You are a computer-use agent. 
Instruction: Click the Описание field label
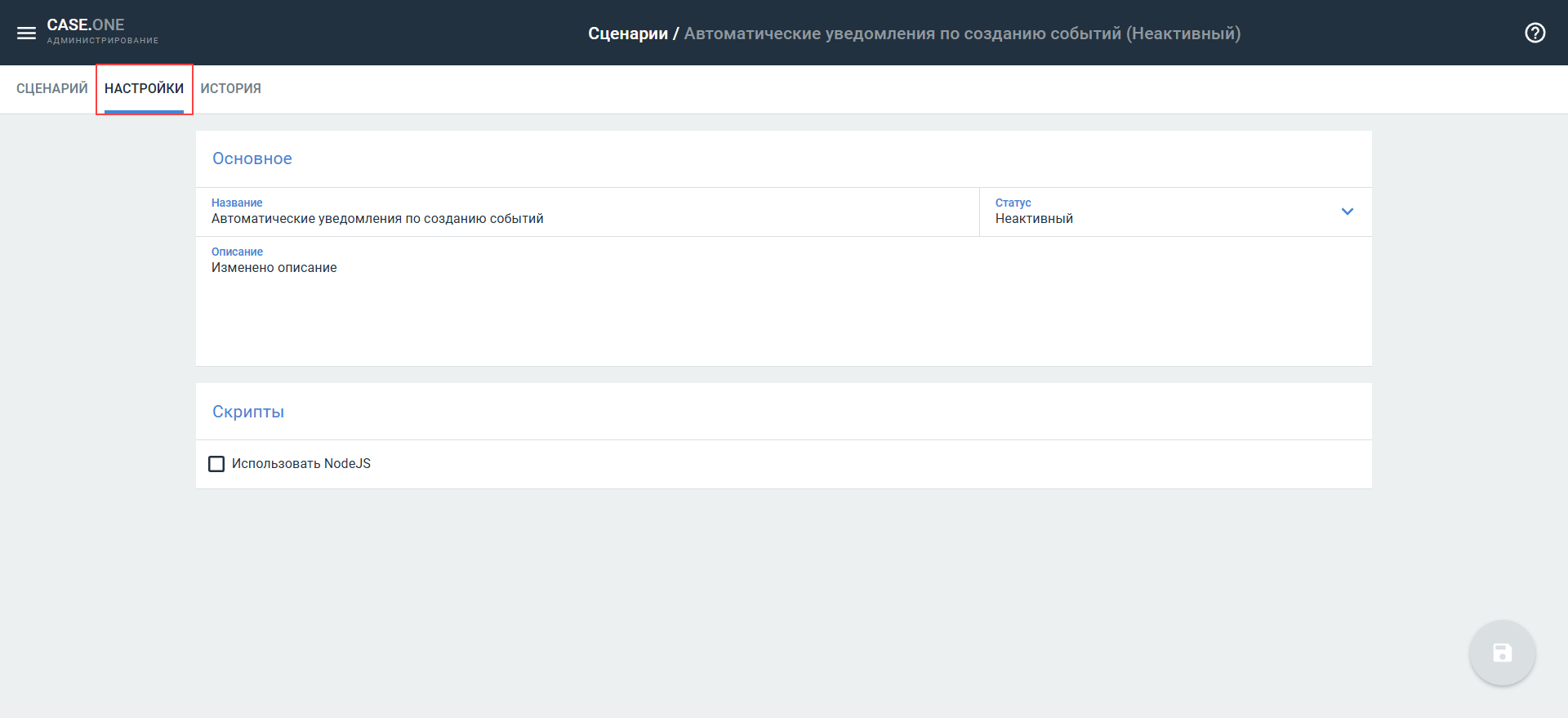click(x=237, y=252)
